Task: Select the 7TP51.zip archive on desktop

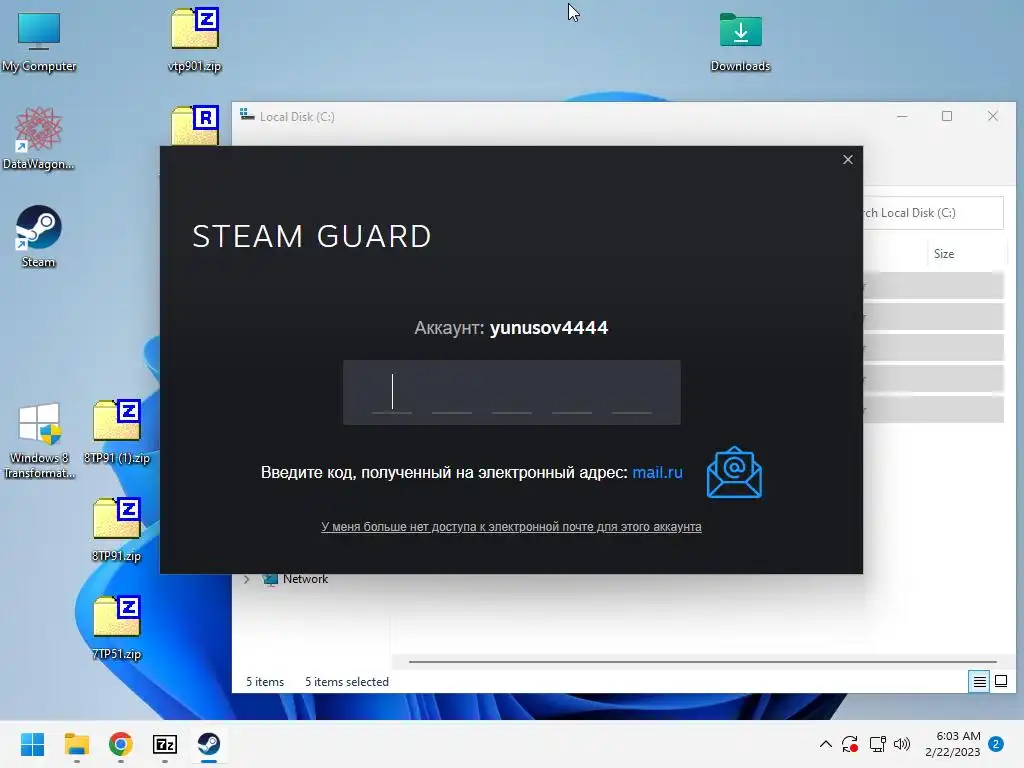Action: pos(117,627)
